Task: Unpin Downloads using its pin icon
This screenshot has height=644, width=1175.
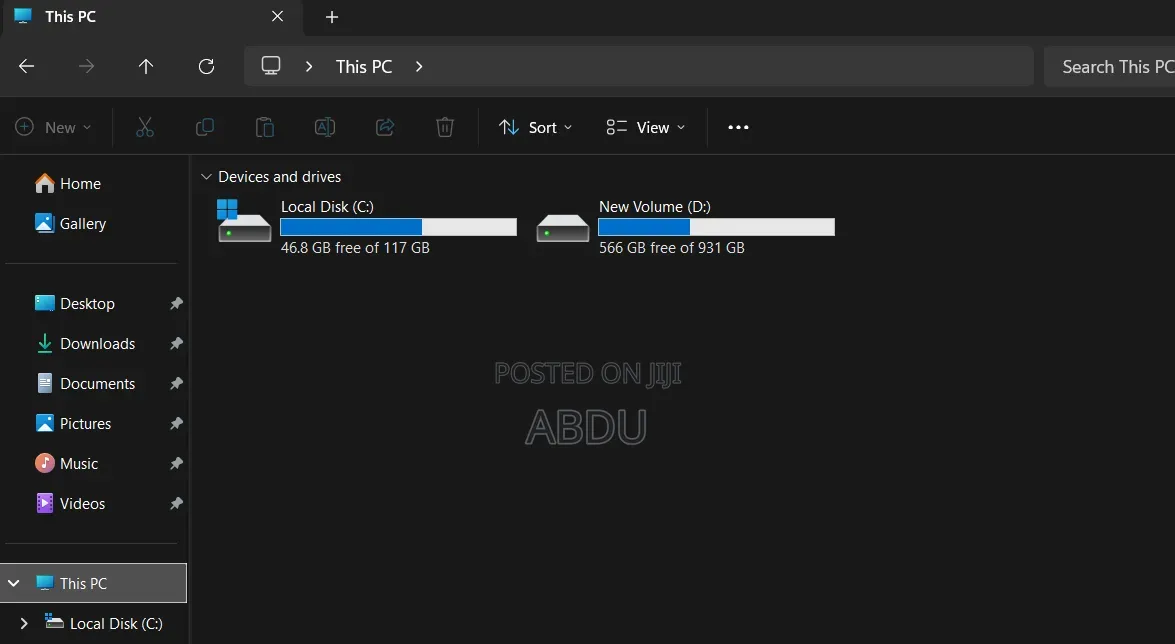Action: point(176,343)
